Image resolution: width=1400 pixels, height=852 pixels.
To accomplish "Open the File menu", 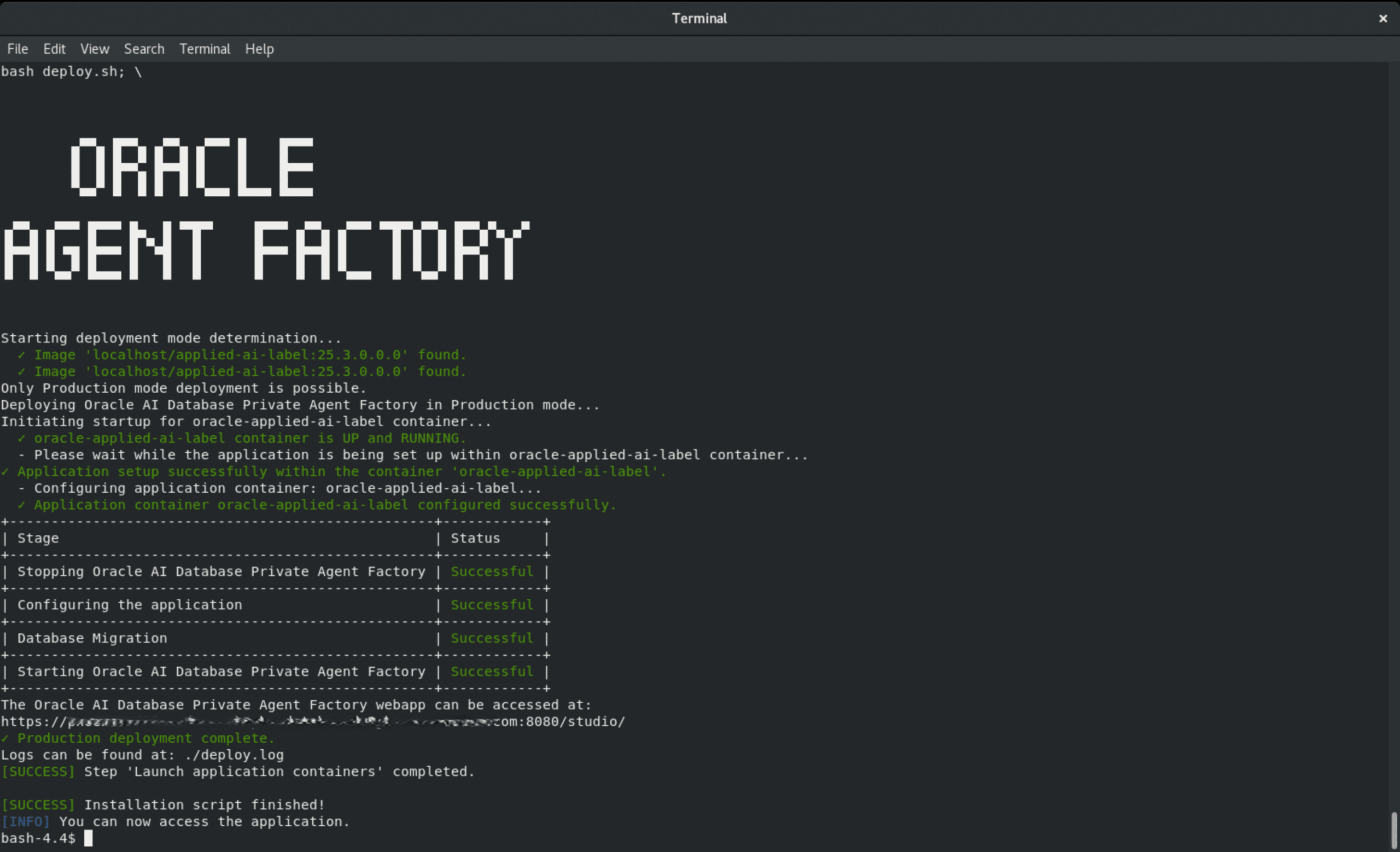I will pos(17,49).
